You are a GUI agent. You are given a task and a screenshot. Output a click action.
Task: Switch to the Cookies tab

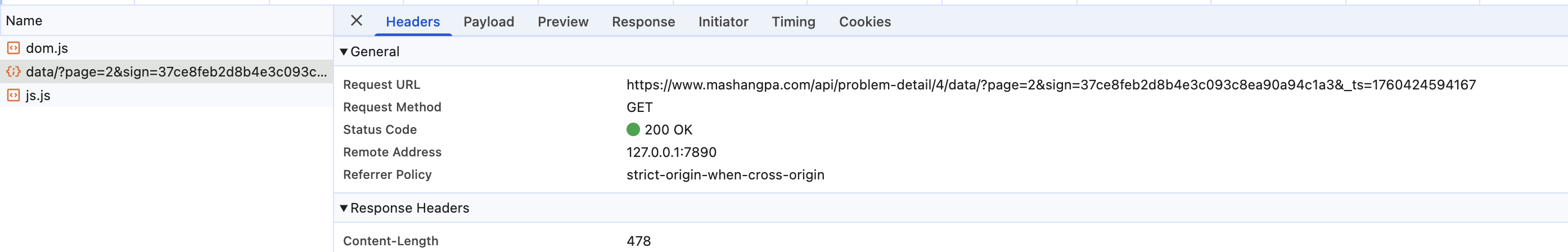click(865, 22)
